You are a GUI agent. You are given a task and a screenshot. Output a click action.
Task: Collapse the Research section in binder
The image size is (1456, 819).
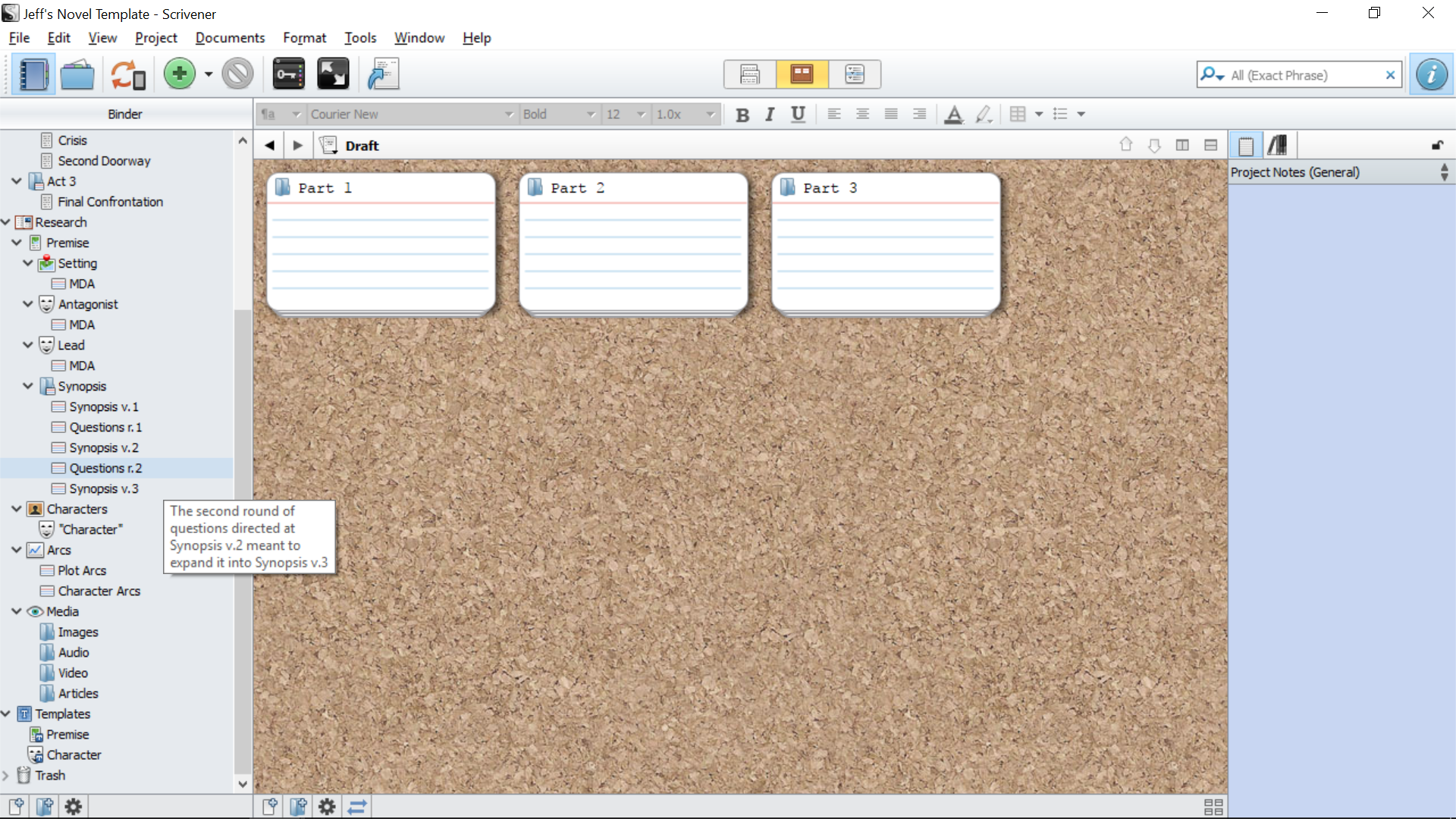pyautogui.click(x=7, y=221)
